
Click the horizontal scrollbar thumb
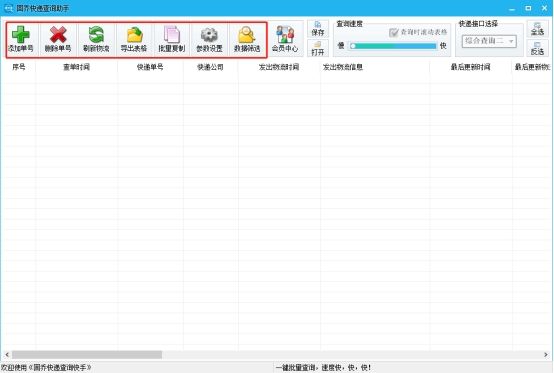click(87, 354)
